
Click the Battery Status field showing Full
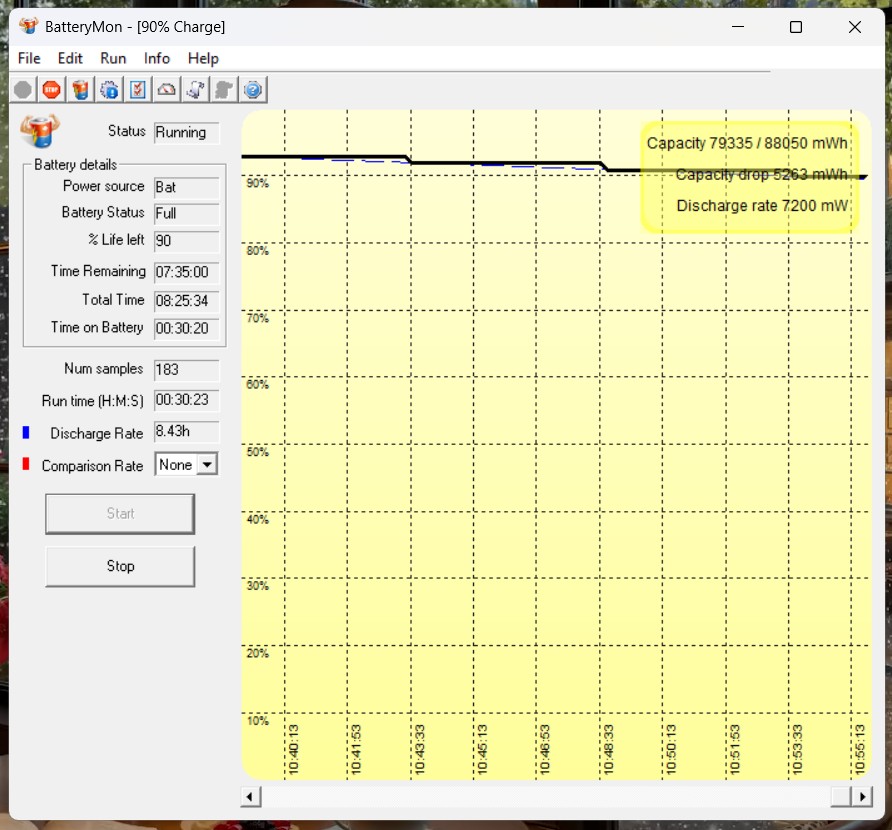(x=187, y=213)
